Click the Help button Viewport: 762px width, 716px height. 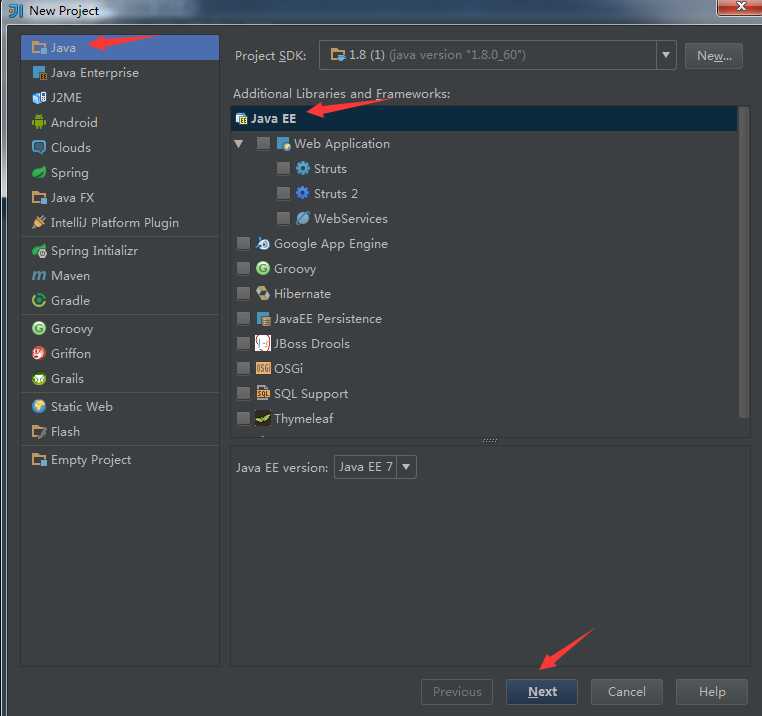(x=711, y=691)
